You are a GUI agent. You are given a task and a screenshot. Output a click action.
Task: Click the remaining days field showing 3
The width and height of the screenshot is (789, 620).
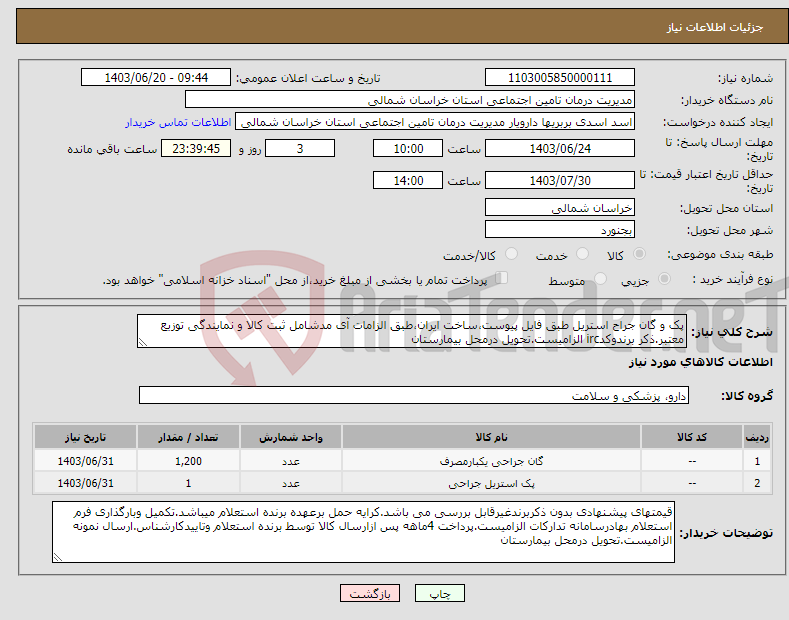click(x=300, y=148)
